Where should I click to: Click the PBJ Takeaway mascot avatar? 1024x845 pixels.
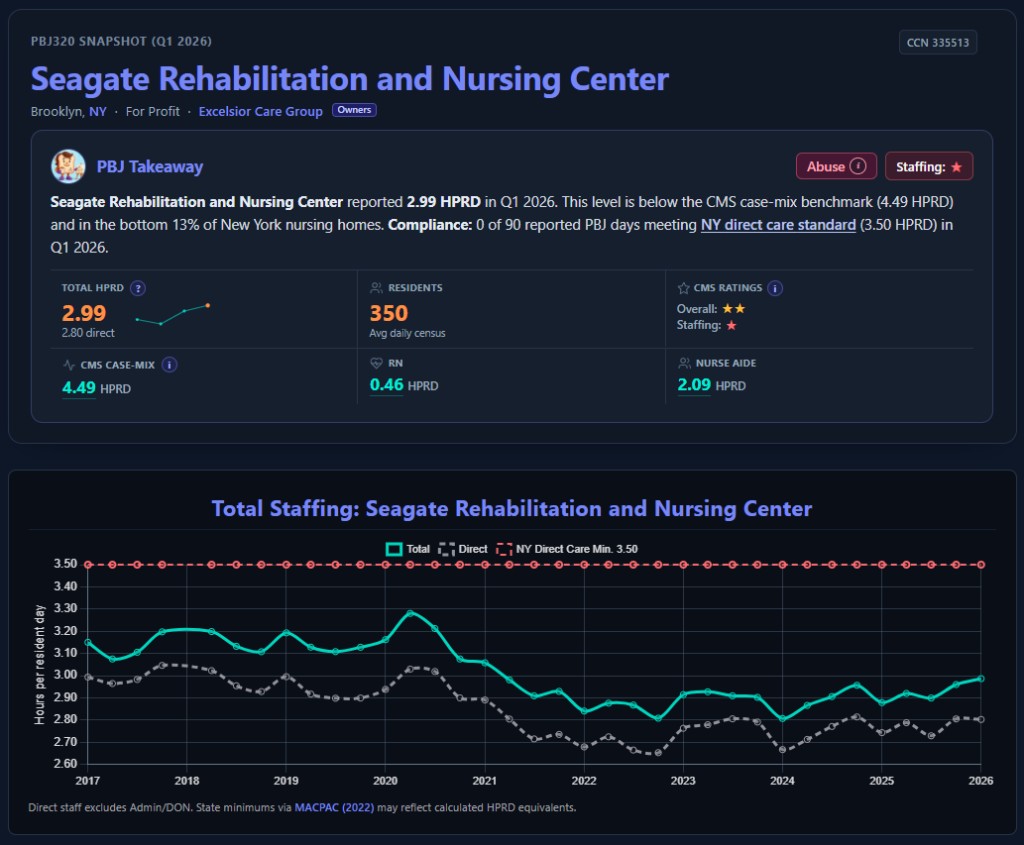click(68, 166)
